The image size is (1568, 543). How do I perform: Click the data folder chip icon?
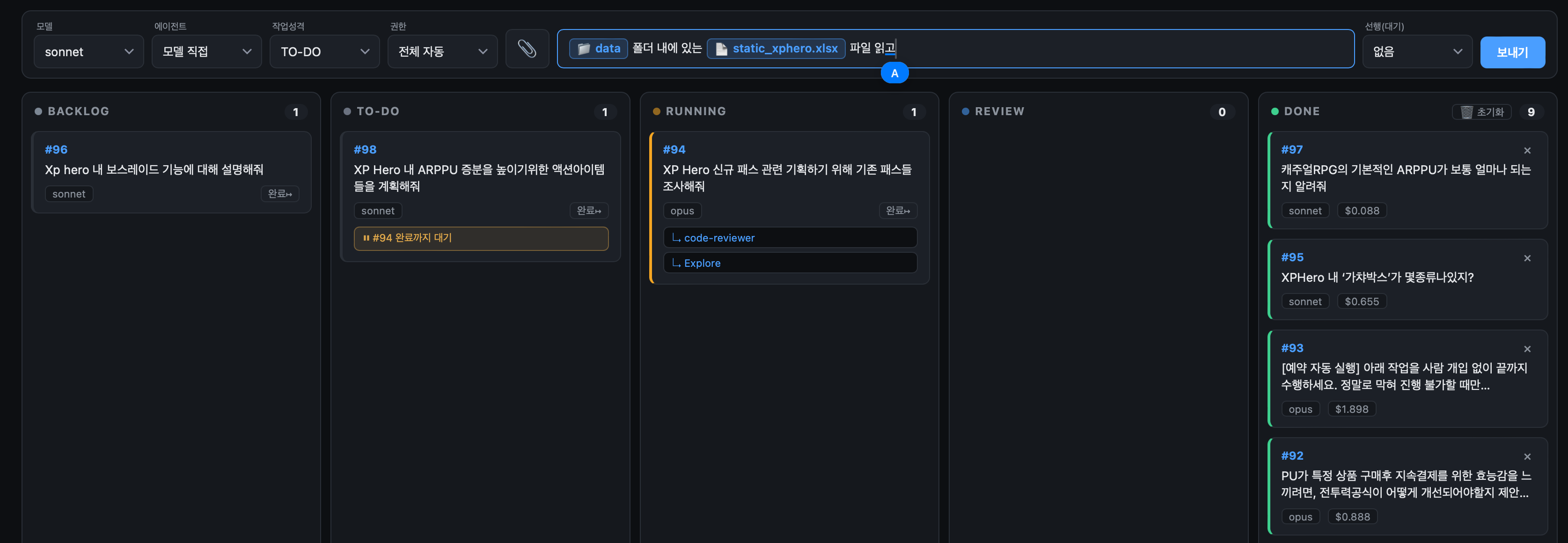pyautogui.click(x=584, y=49)
